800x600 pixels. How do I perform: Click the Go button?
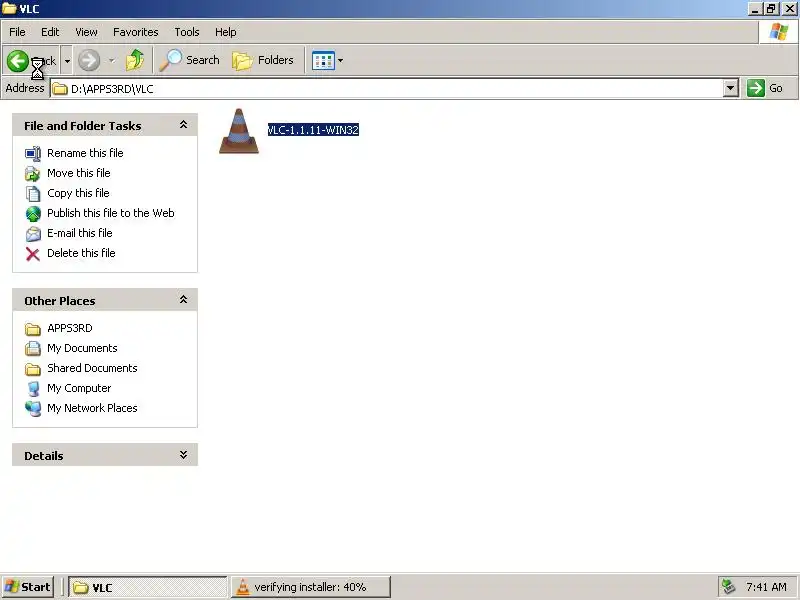[x=766, y=88]
